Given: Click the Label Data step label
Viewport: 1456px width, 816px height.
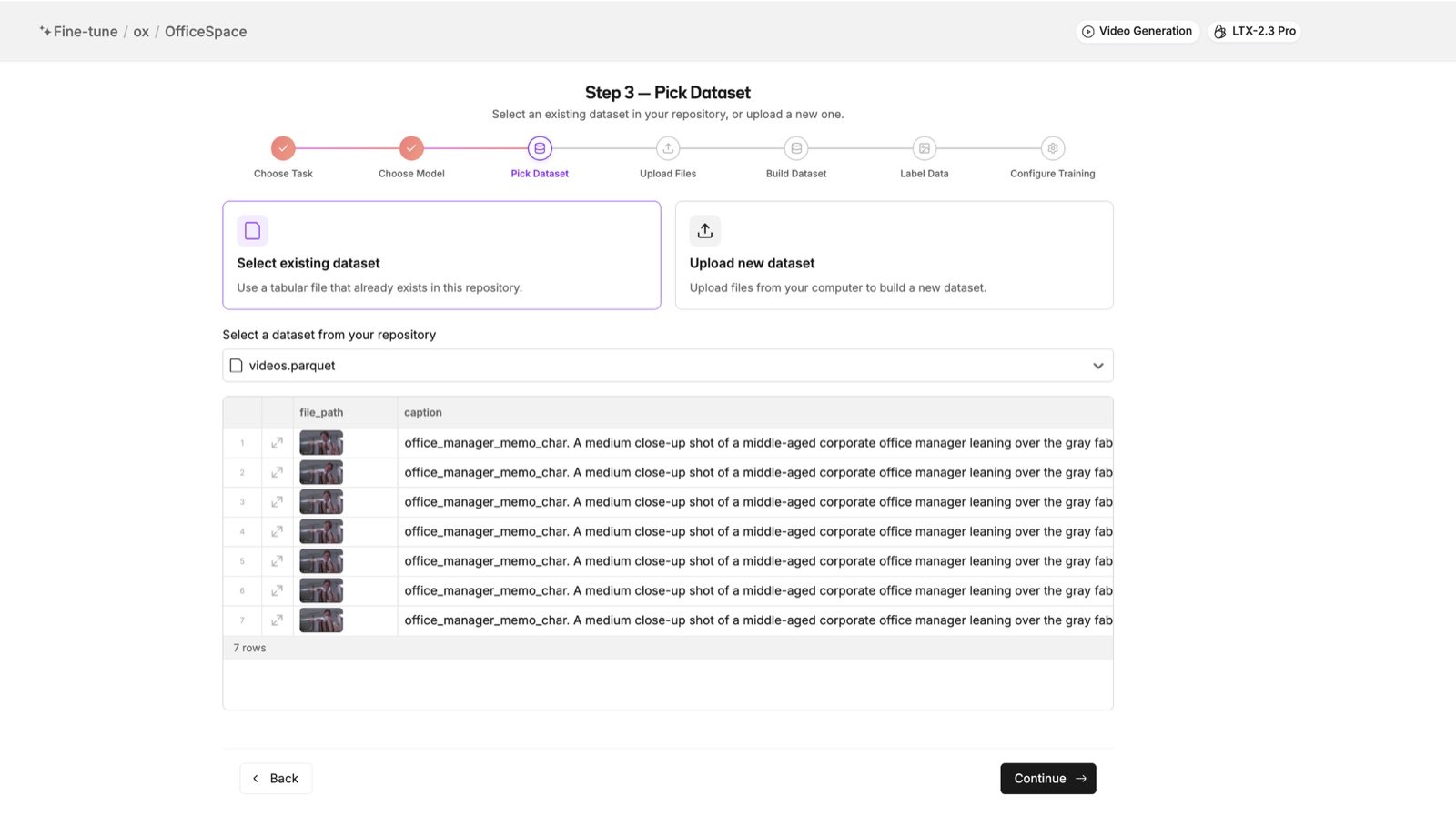Looking at the screenshot, I should [x=925, y=174].
